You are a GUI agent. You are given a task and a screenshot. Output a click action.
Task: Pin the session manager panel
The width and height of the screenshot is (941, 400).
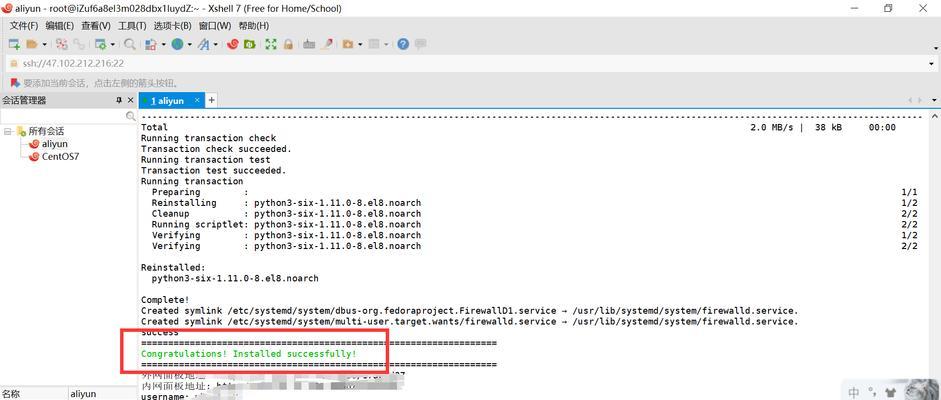click(x=119, y=101)
